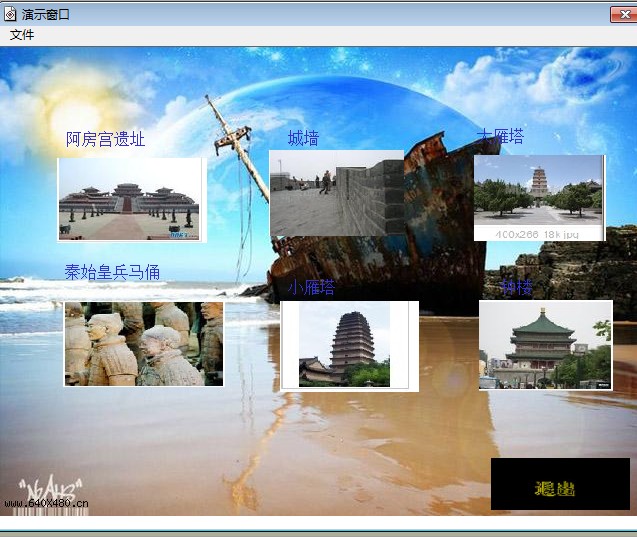Viewport: 637px width, 537px height.
Task: Click the black 退出 exit button
Action: click(560, 484)
